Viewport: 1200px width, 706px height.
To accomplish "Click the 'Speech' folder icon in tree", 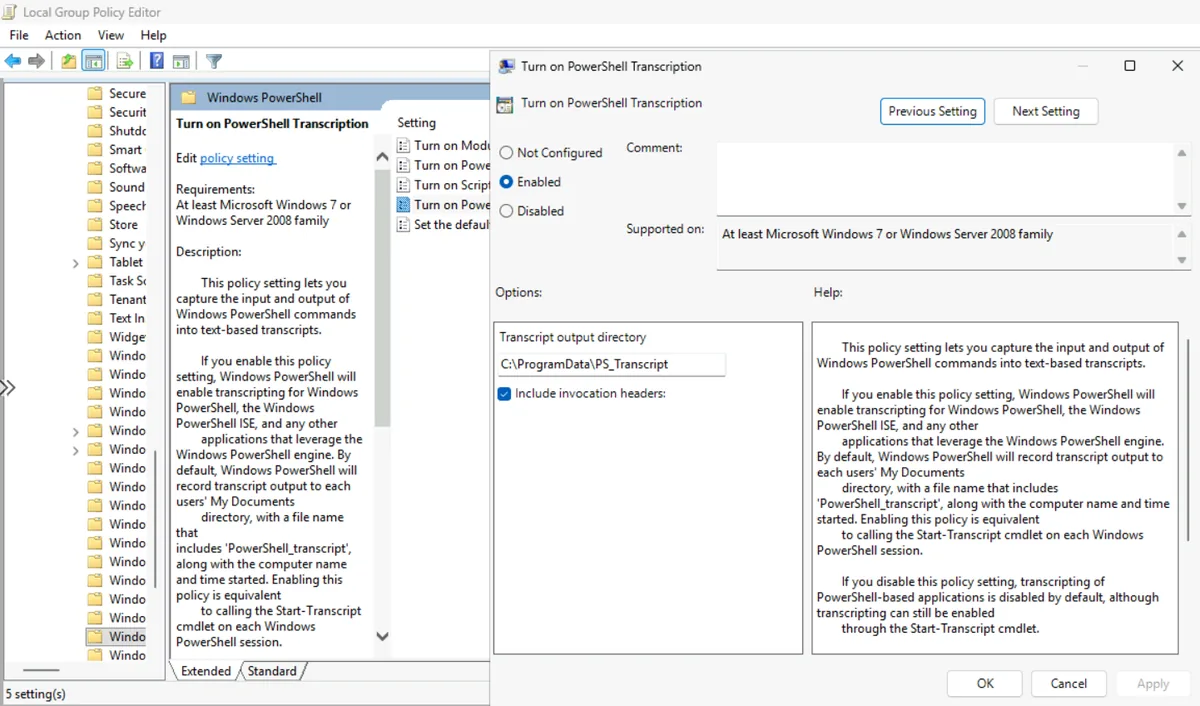I will coord(95,205).
